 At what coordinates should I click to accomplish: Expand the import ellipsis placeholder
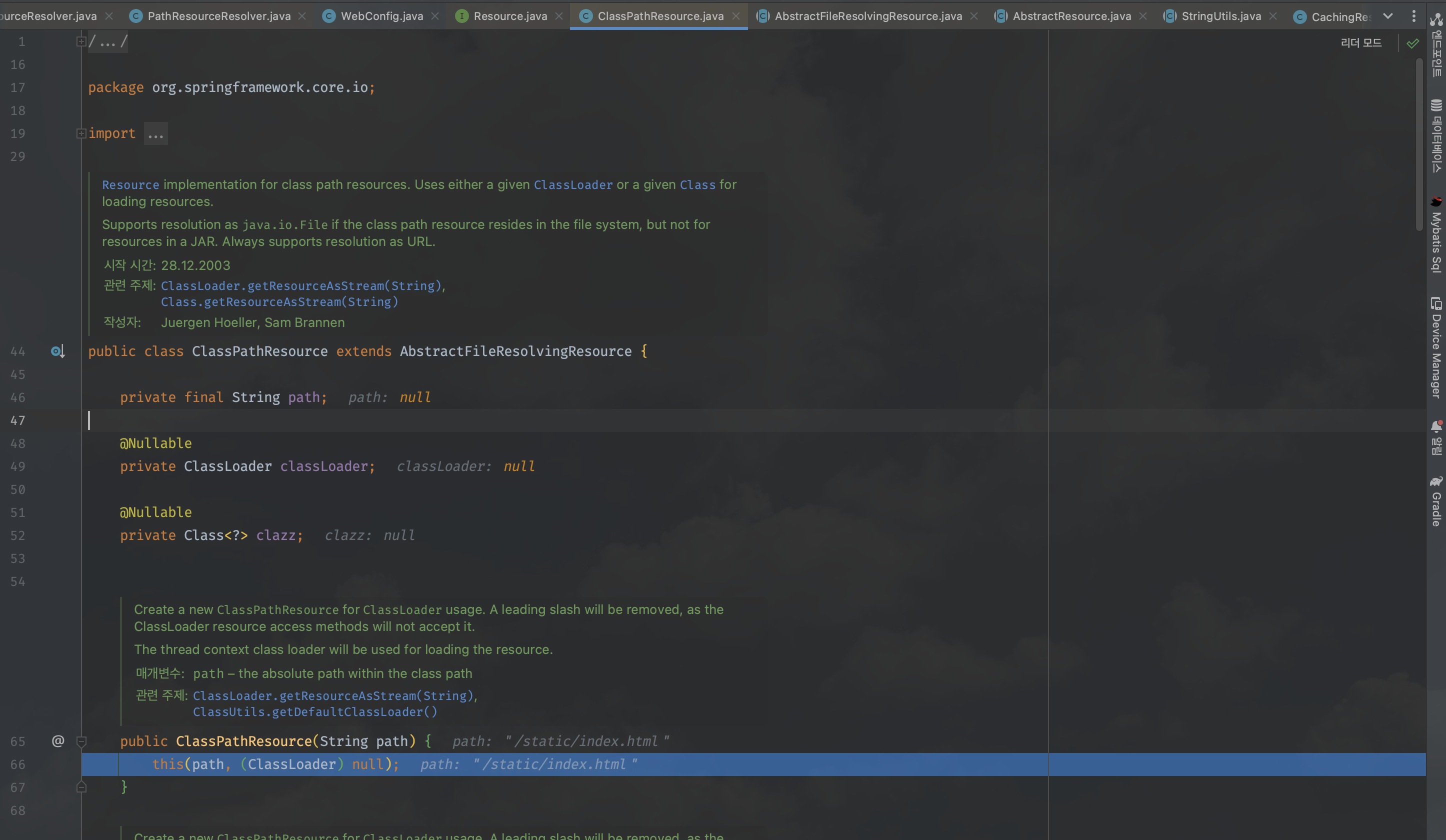[155, 133]
